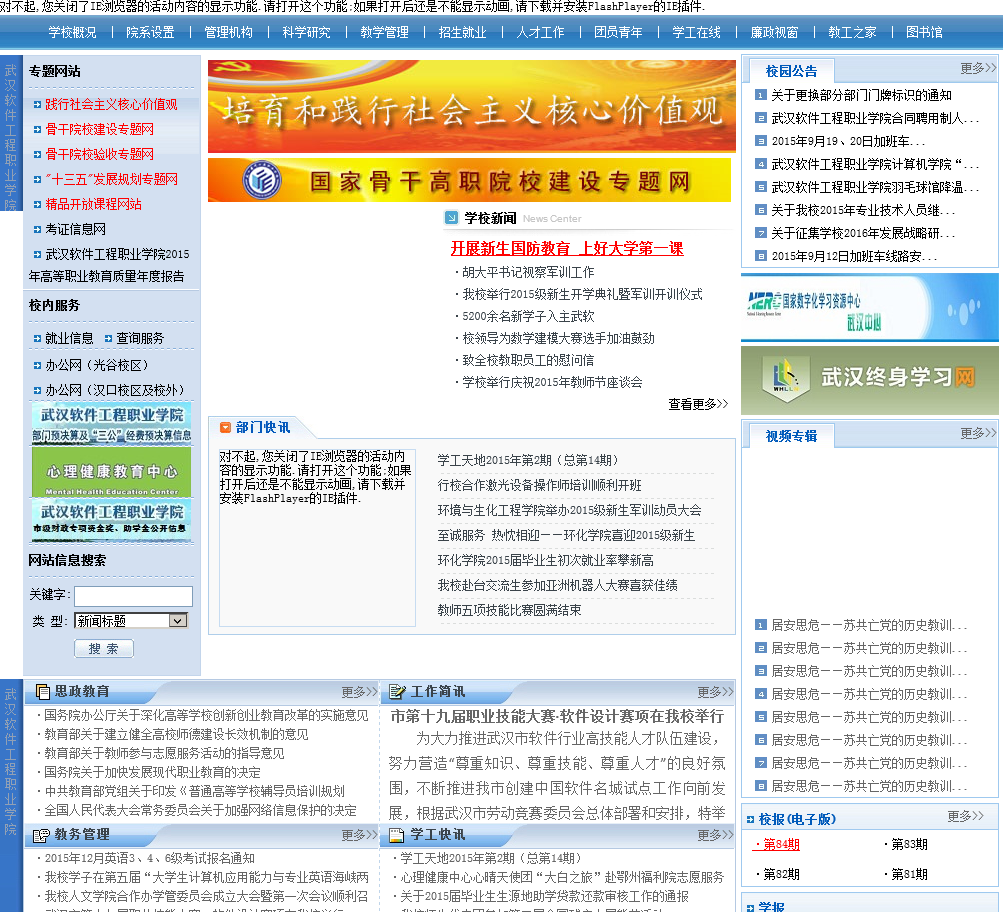Open the 院系设置 navigation menu
This screenshot has height=912, width=1003.
(150, 32)
